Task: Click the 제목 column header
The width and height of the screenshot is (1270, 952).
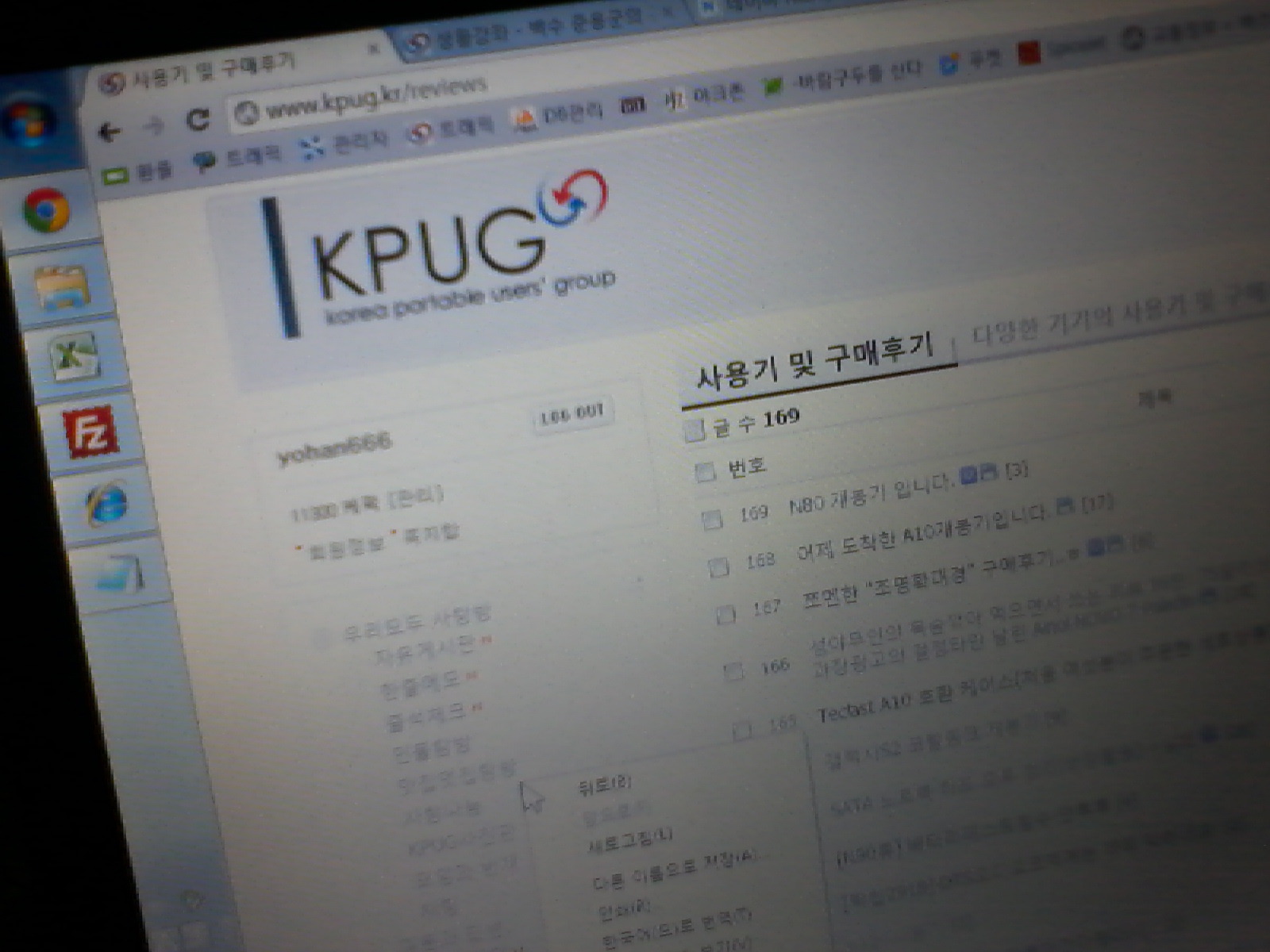Action: (x=1155, y=397)
